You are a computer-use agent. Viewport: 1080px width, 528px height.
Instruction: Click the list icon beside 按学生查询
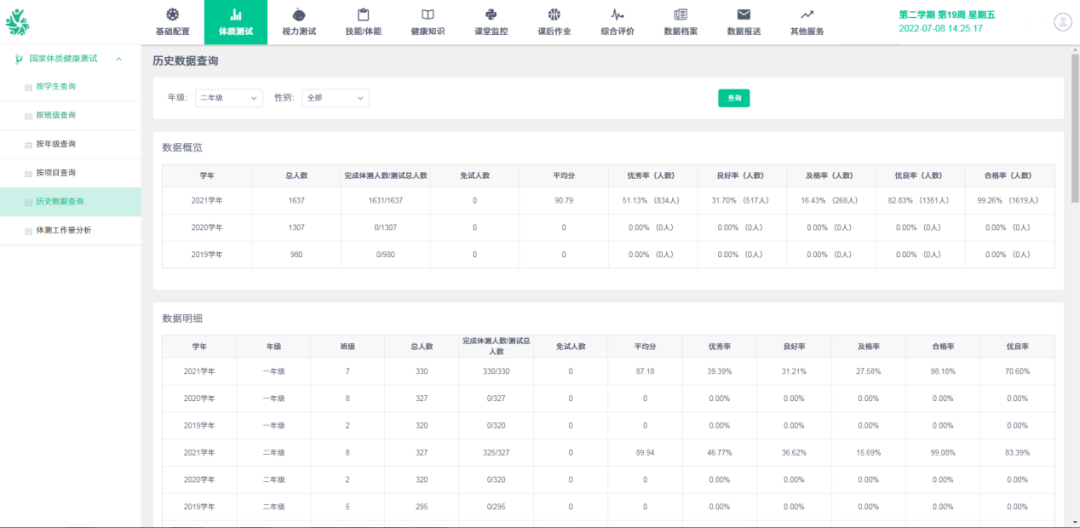[x=28, y=87]
